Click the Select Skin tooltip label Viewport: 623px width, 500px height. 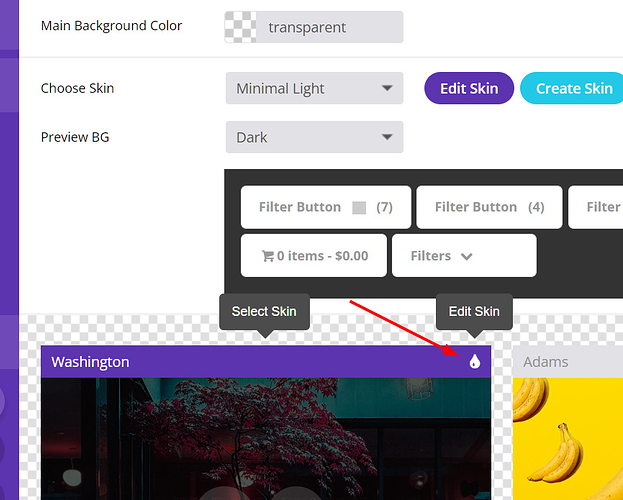tap(264, 311)
